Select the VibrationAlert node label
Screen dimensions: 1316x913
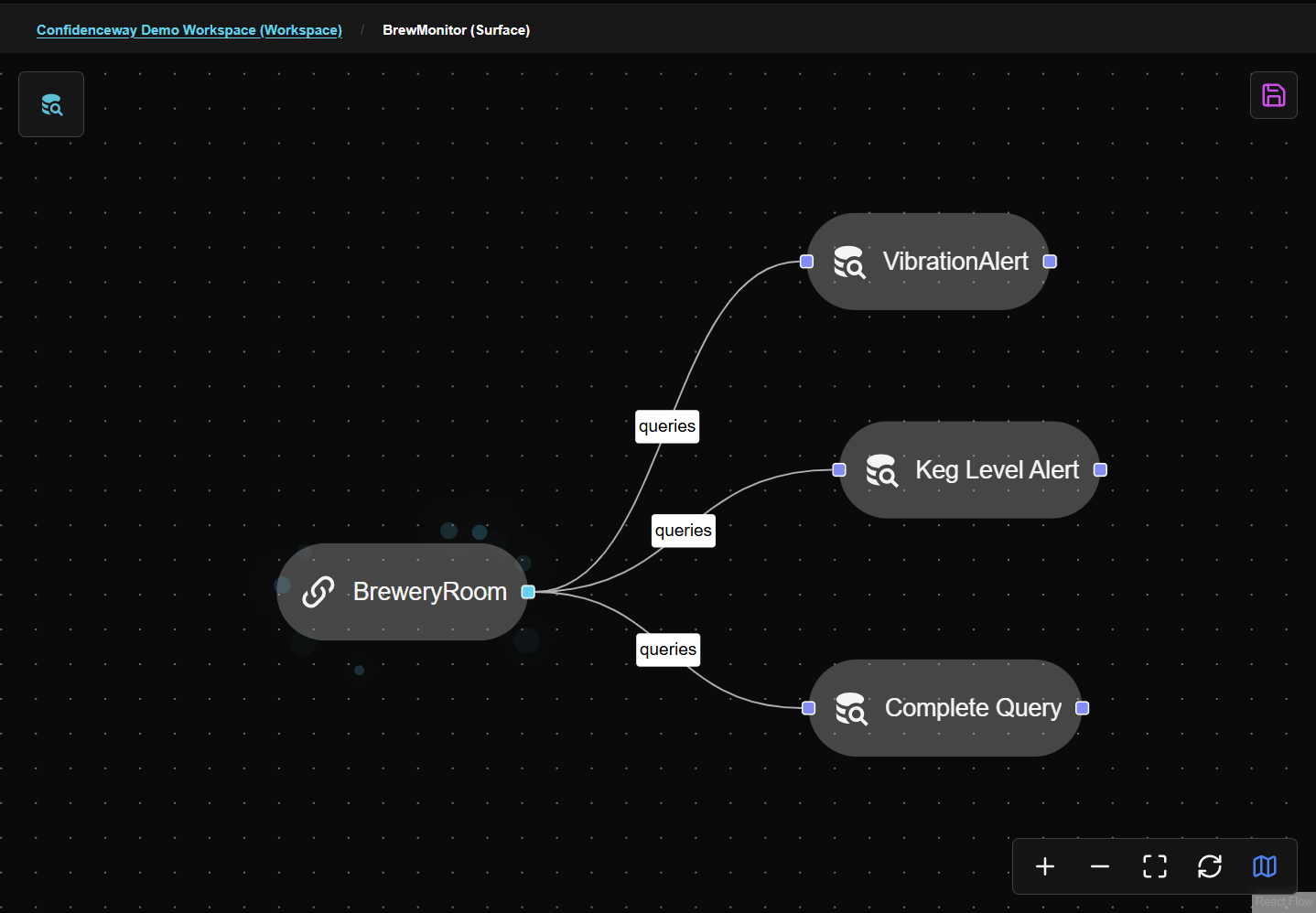click(955, 262)
